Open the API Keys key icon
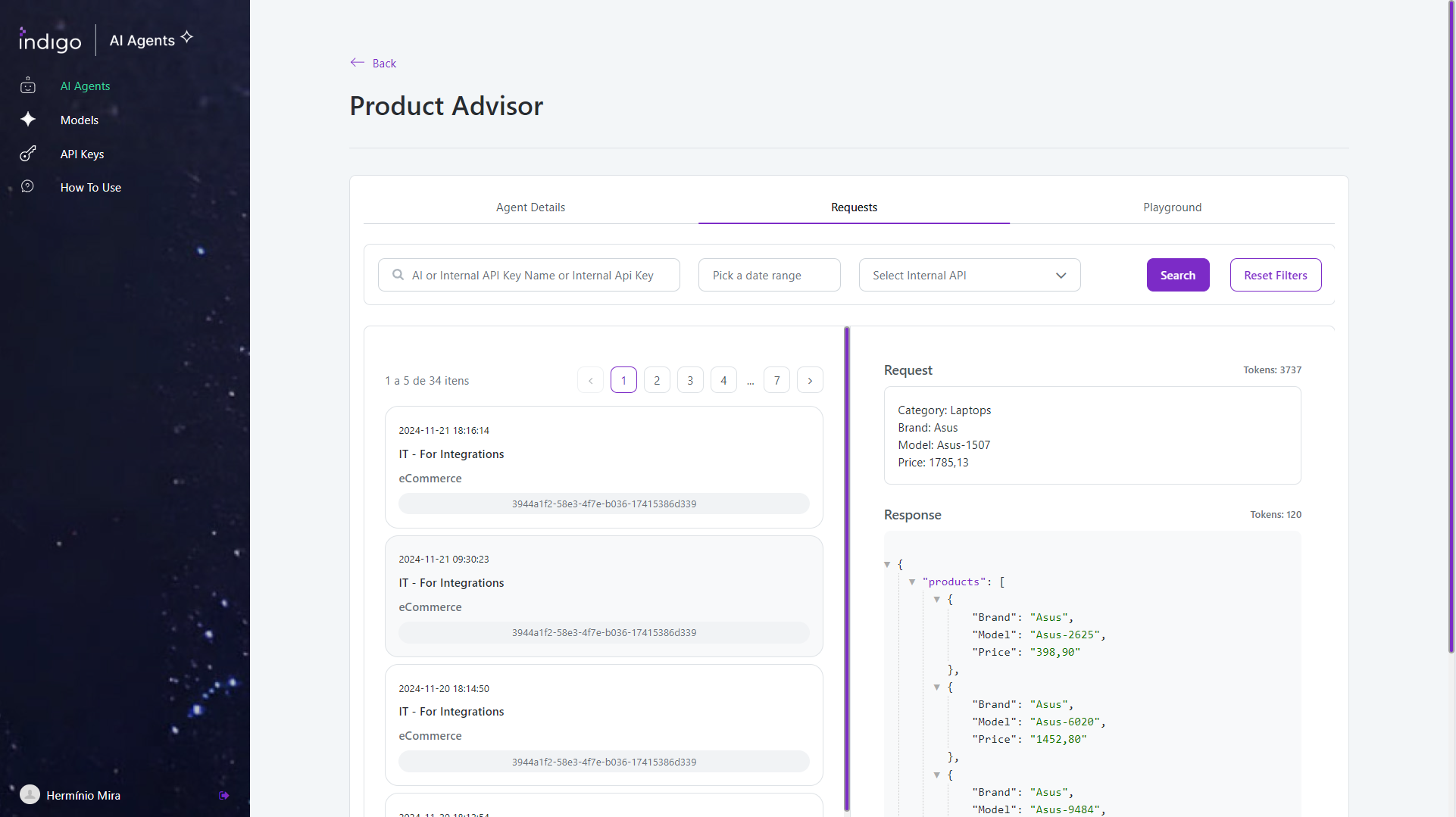The height and width of the screenshot is (817, 1456). pos(28,154)
